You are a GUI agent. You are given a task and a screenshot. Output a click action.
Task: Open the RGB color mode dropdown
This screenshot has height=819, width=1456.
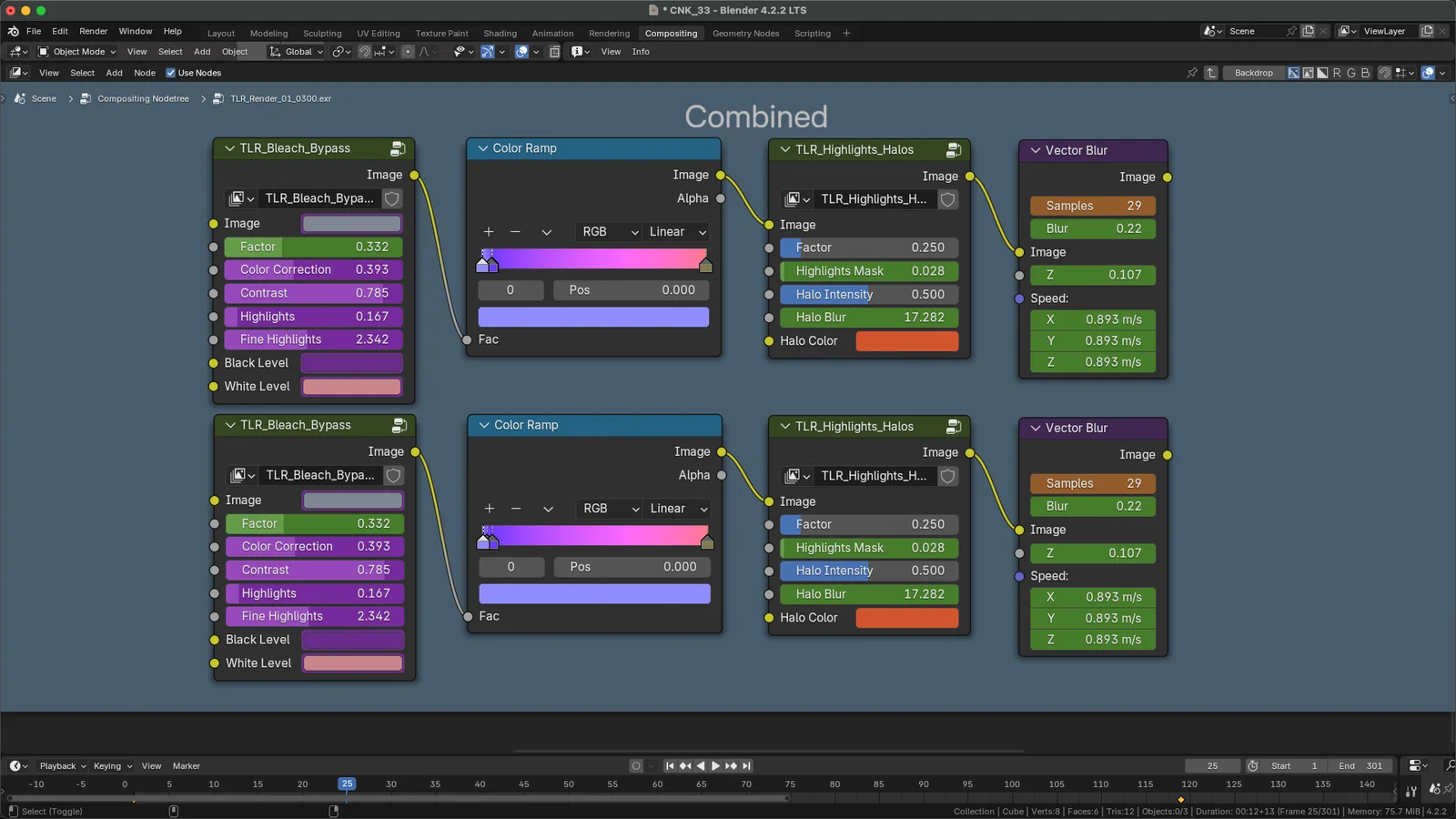pyautogui.click(x=607, y=232)
